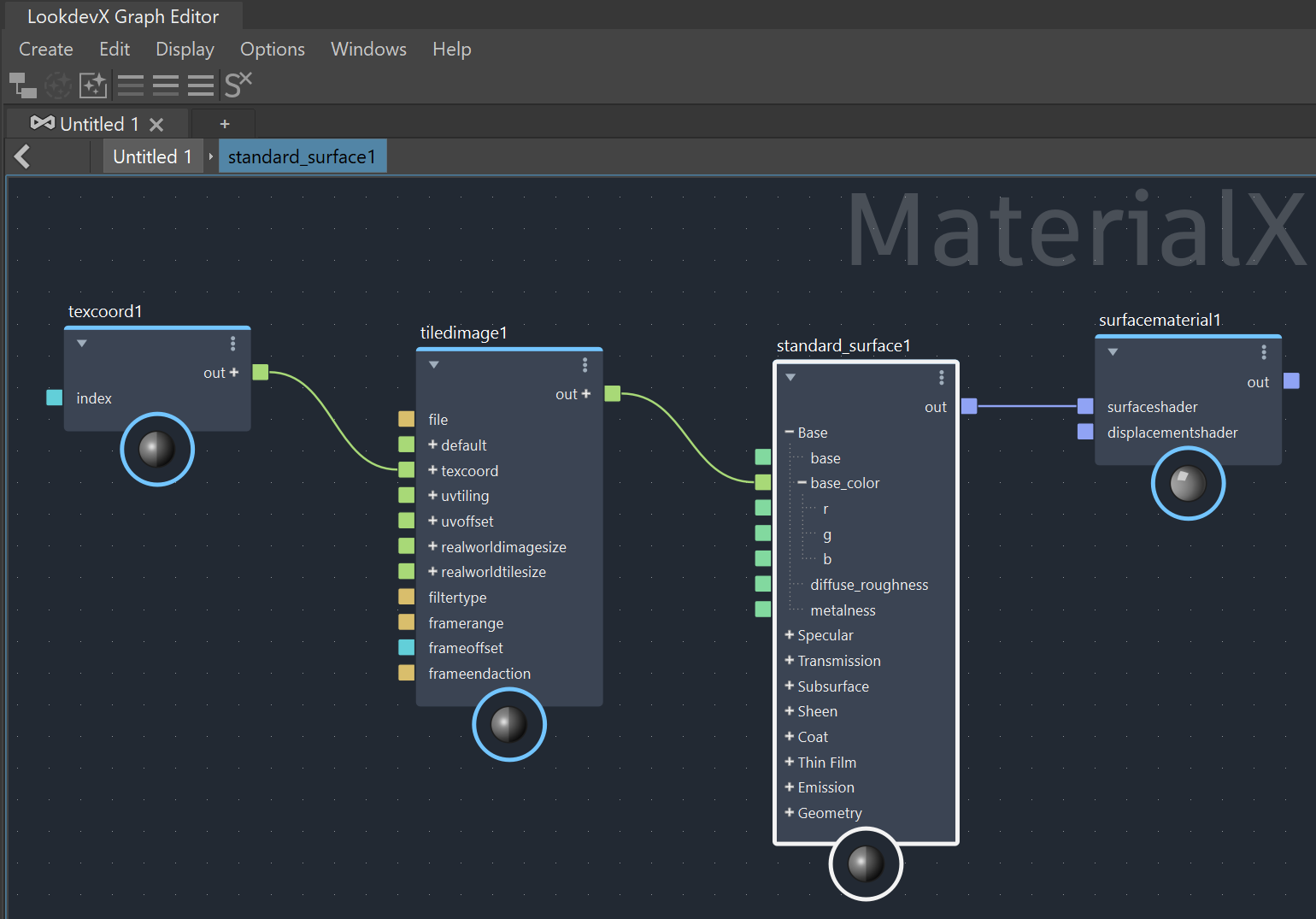
Task: Collapse the standard_surface1 node triangle
Action: pos(790,377)
